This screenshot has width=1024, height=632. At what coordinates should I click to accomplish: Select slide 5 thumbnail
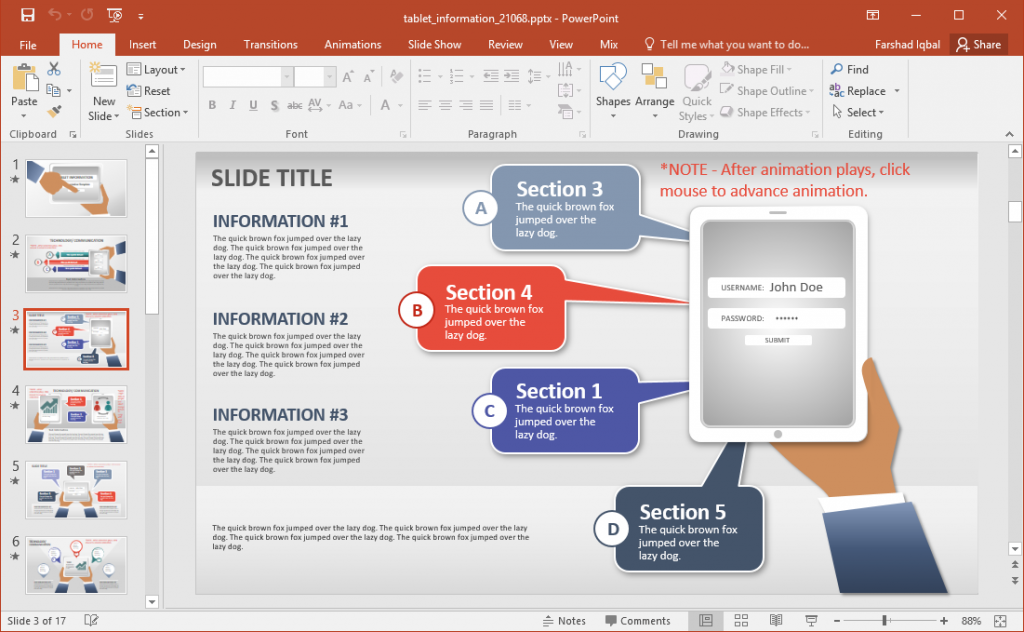tap(76, 490)
